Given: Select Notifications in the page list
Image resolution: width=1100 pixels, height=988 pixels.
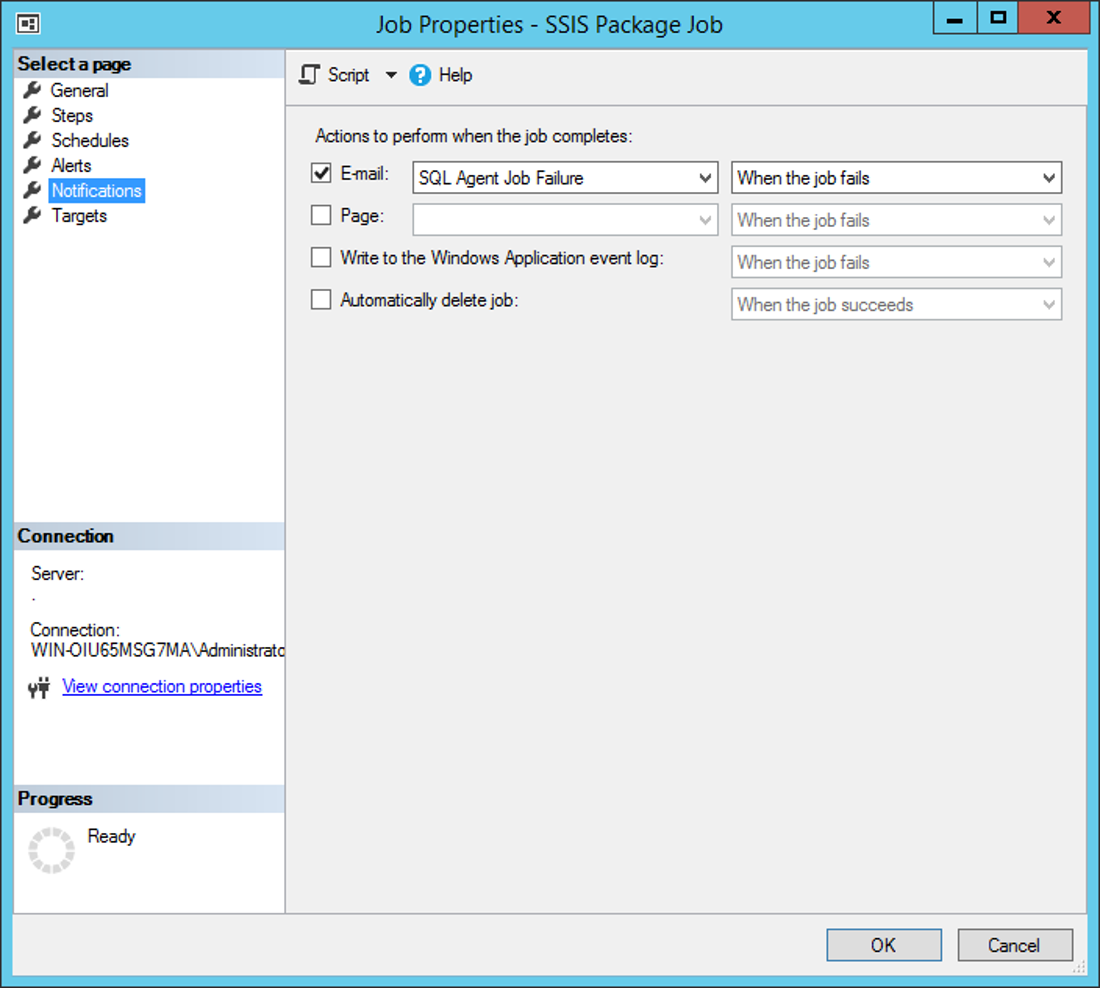Looking at the screenshot, I should (x=96, y=190).
